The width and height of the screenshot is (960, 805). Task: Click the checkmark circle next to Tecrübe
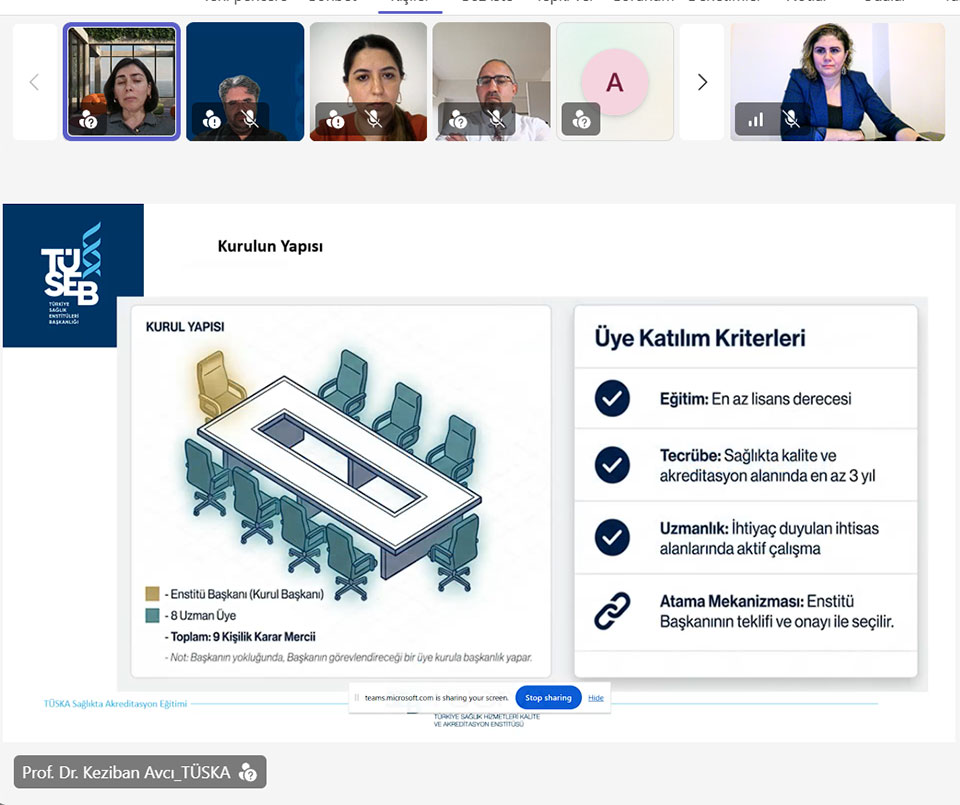coord(612,465)
